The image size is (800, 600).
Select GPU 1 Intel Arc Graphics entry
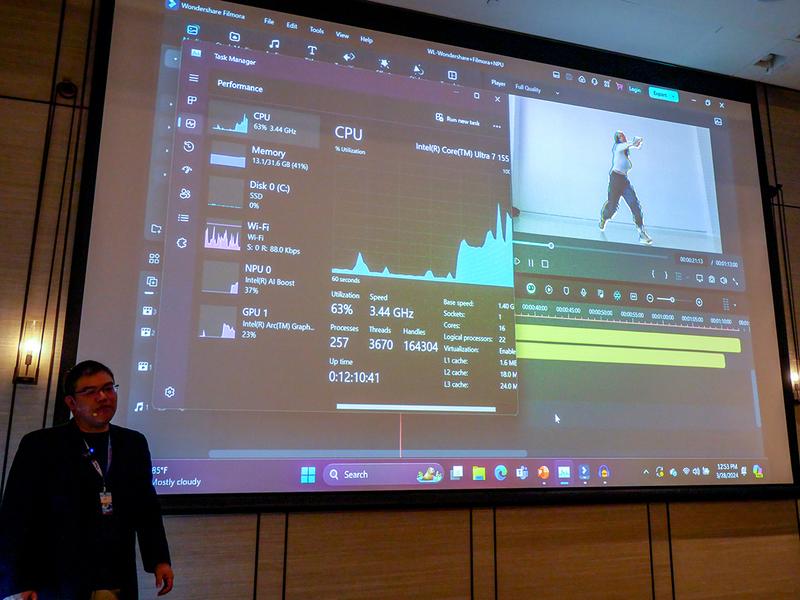[258, 322]
